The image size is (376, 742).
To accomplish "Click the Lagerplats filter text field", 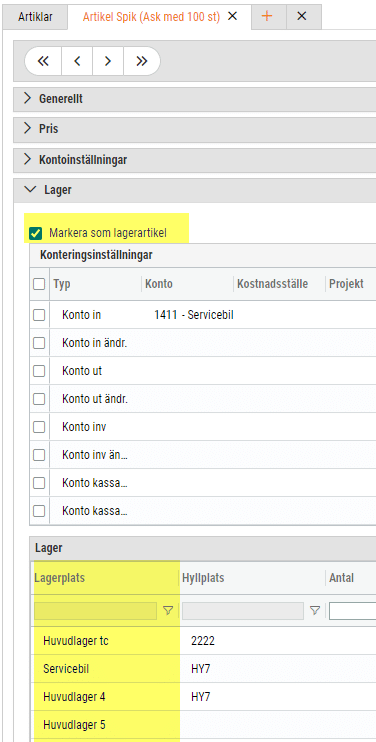I will 95,611.
